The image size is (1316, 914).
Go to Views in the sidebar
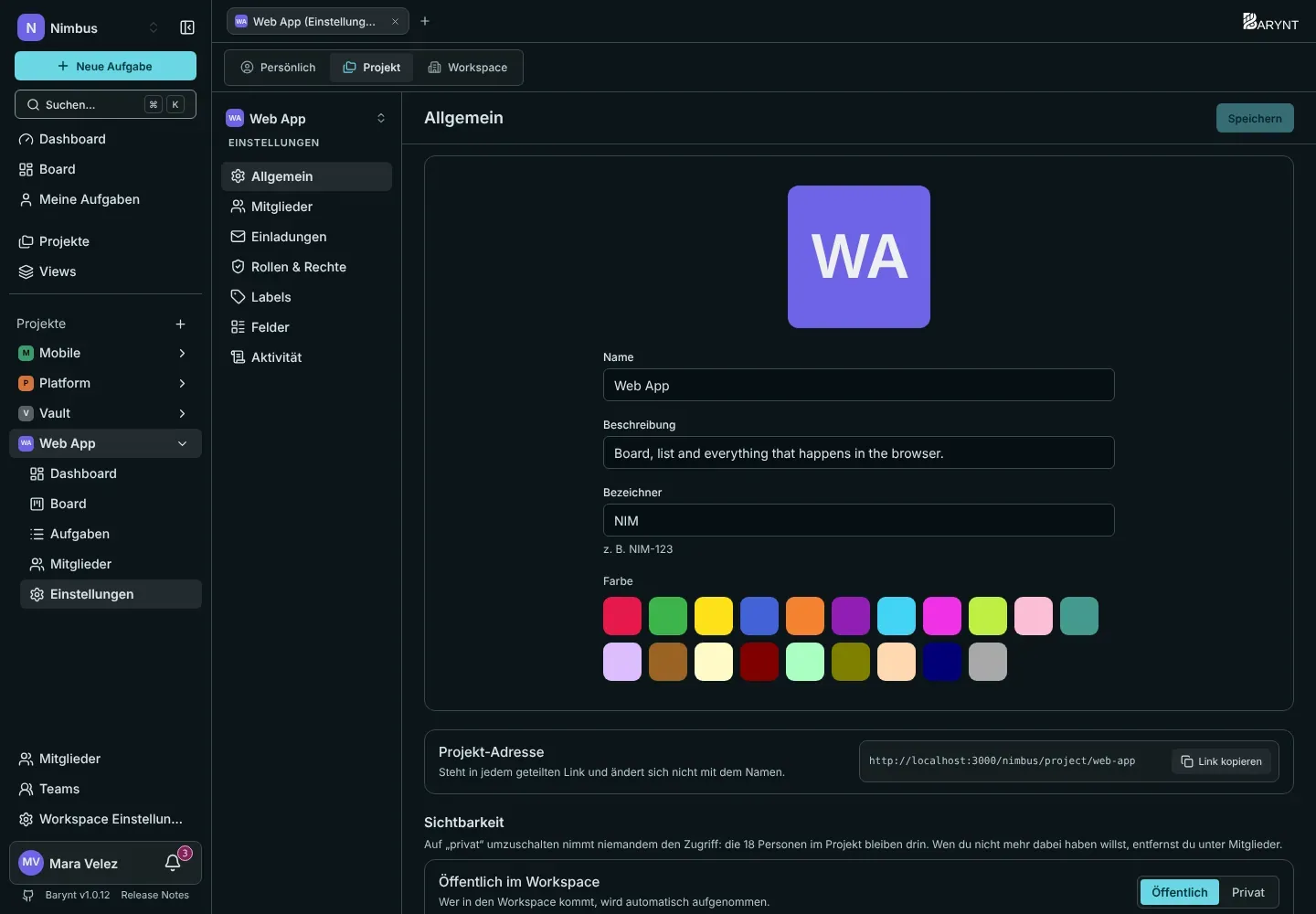pos(105,271)
